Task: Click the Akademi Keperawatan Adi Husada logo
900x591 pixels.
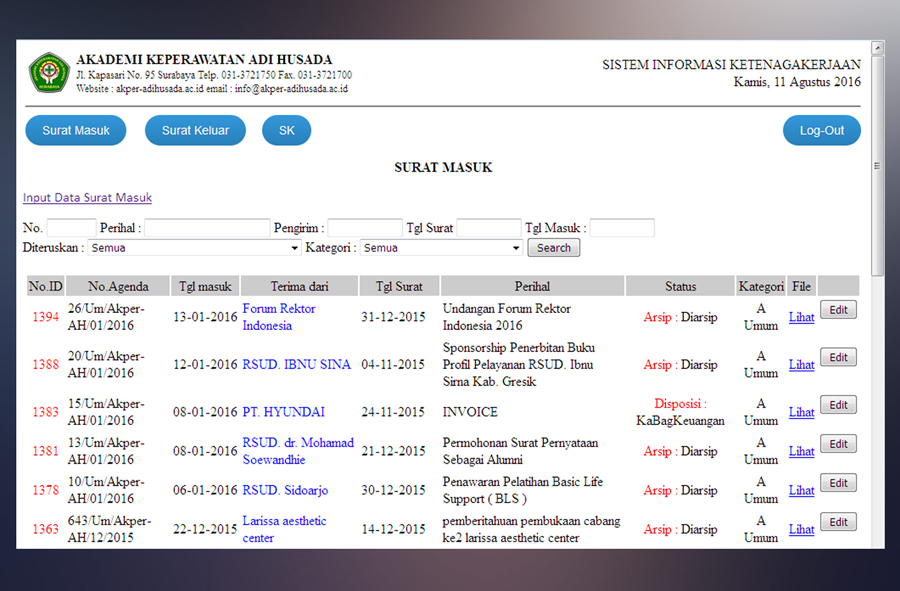Action: [48, 73]
